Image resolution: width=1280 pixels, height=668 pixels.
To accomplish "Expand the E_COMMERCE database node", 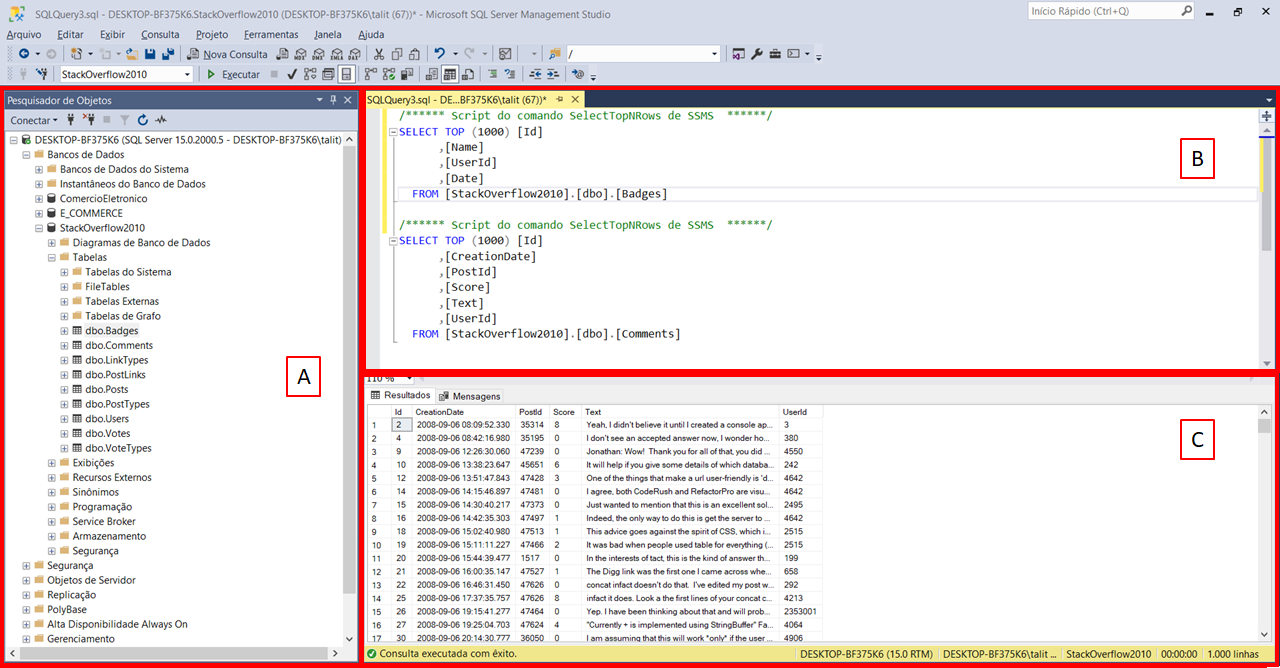I will coord(39,213).
